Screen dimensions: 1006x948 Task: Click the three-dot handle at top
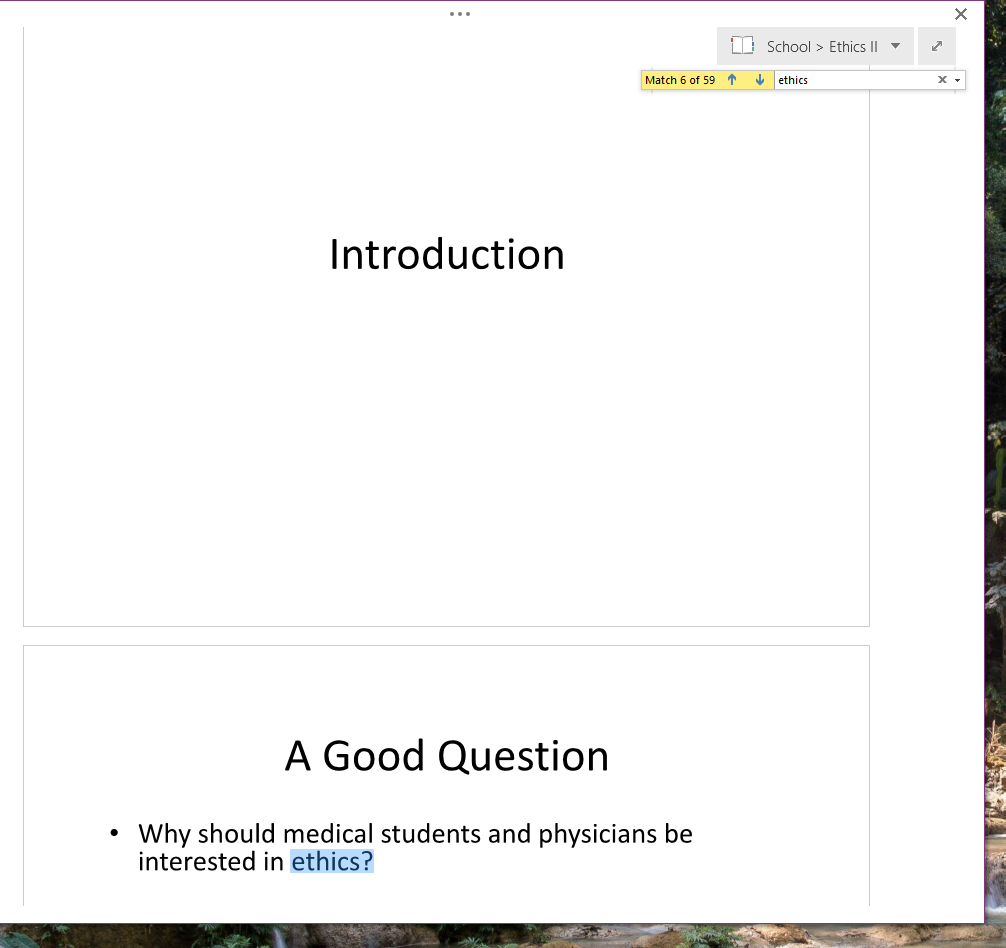coord(460,13)
